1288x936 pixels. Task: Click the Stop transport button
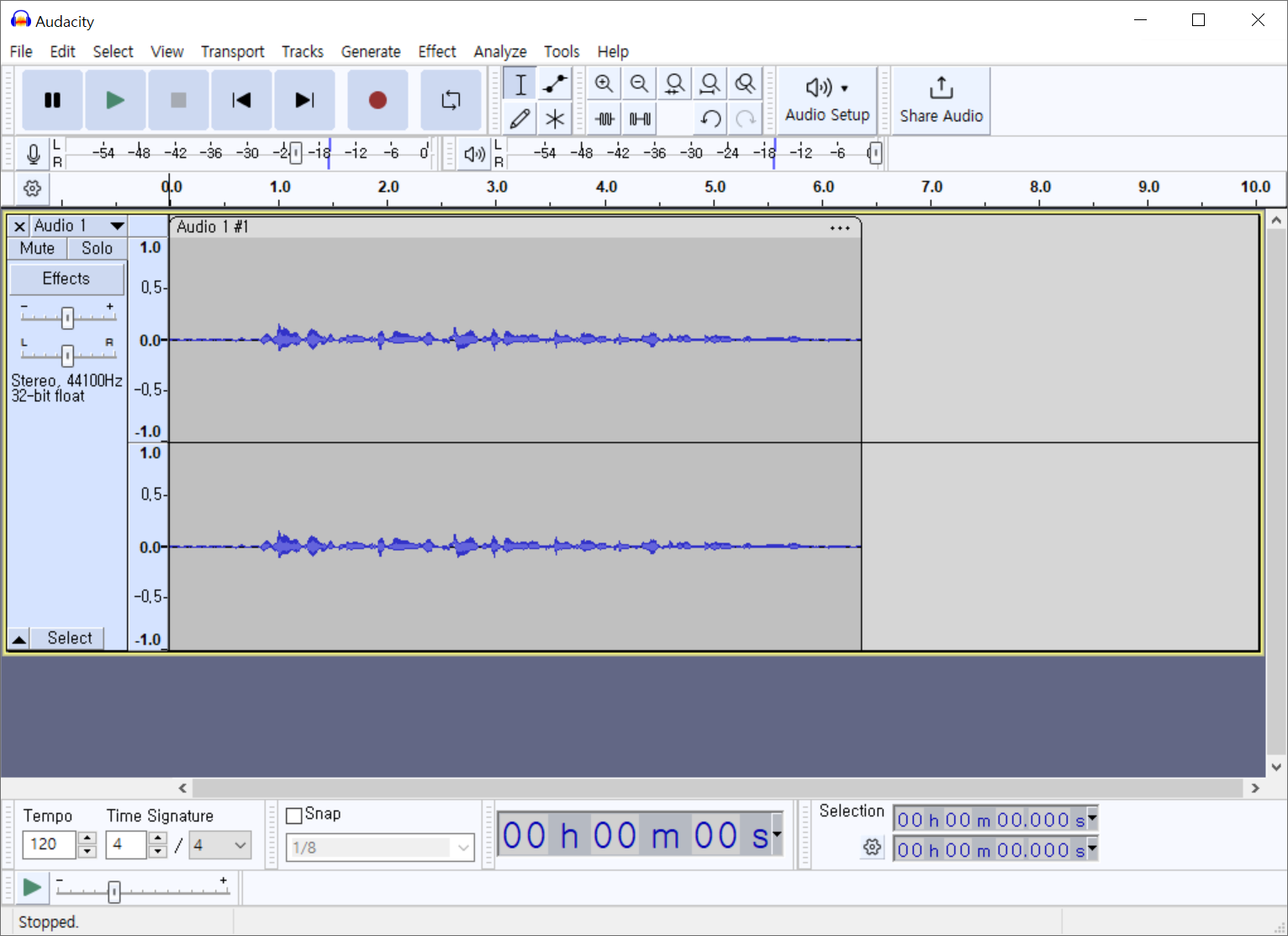pos(178,100)
